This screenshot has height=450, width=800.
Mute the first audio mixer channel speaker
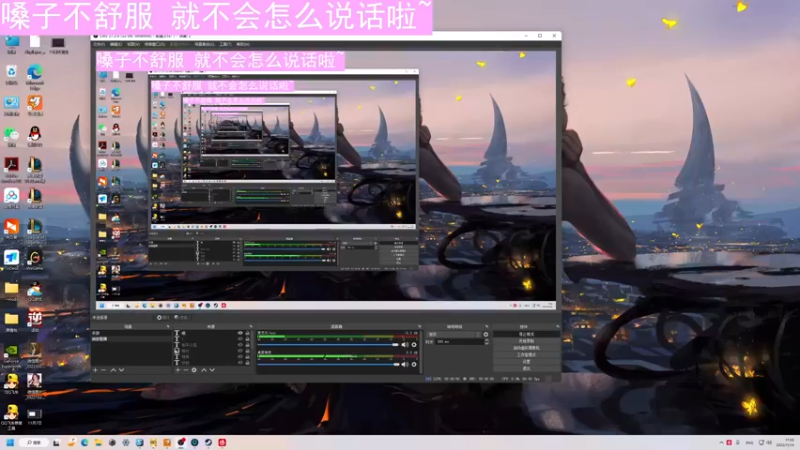coord(405,345)
